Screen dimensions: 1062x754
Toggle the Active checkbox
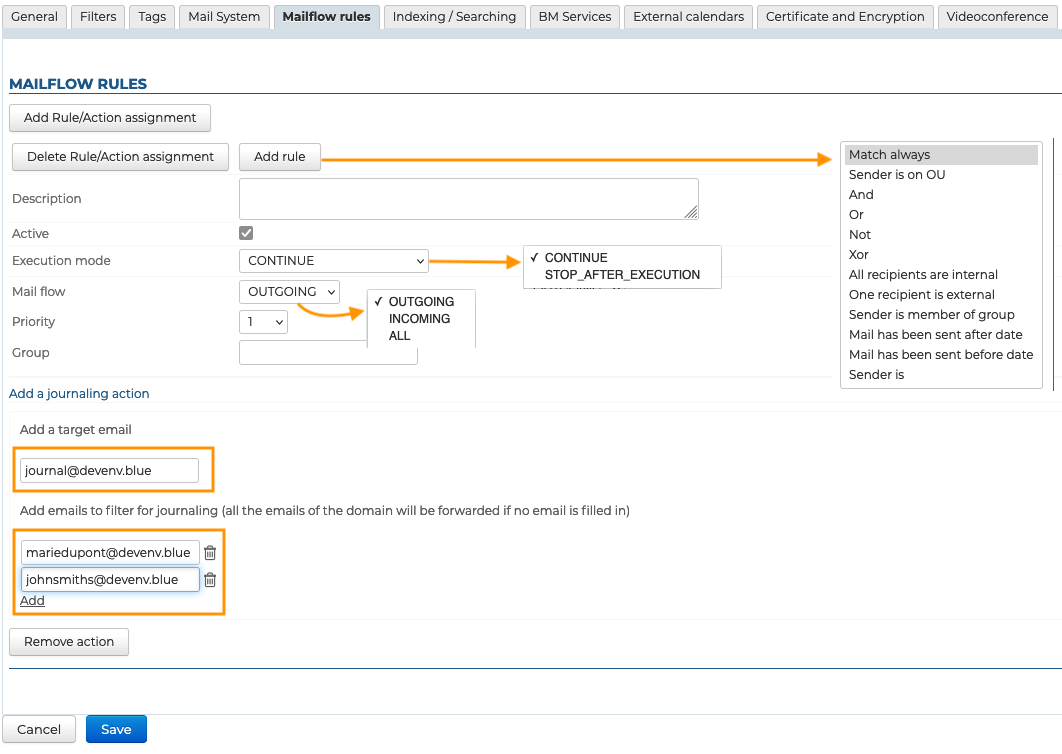[246, 233]
